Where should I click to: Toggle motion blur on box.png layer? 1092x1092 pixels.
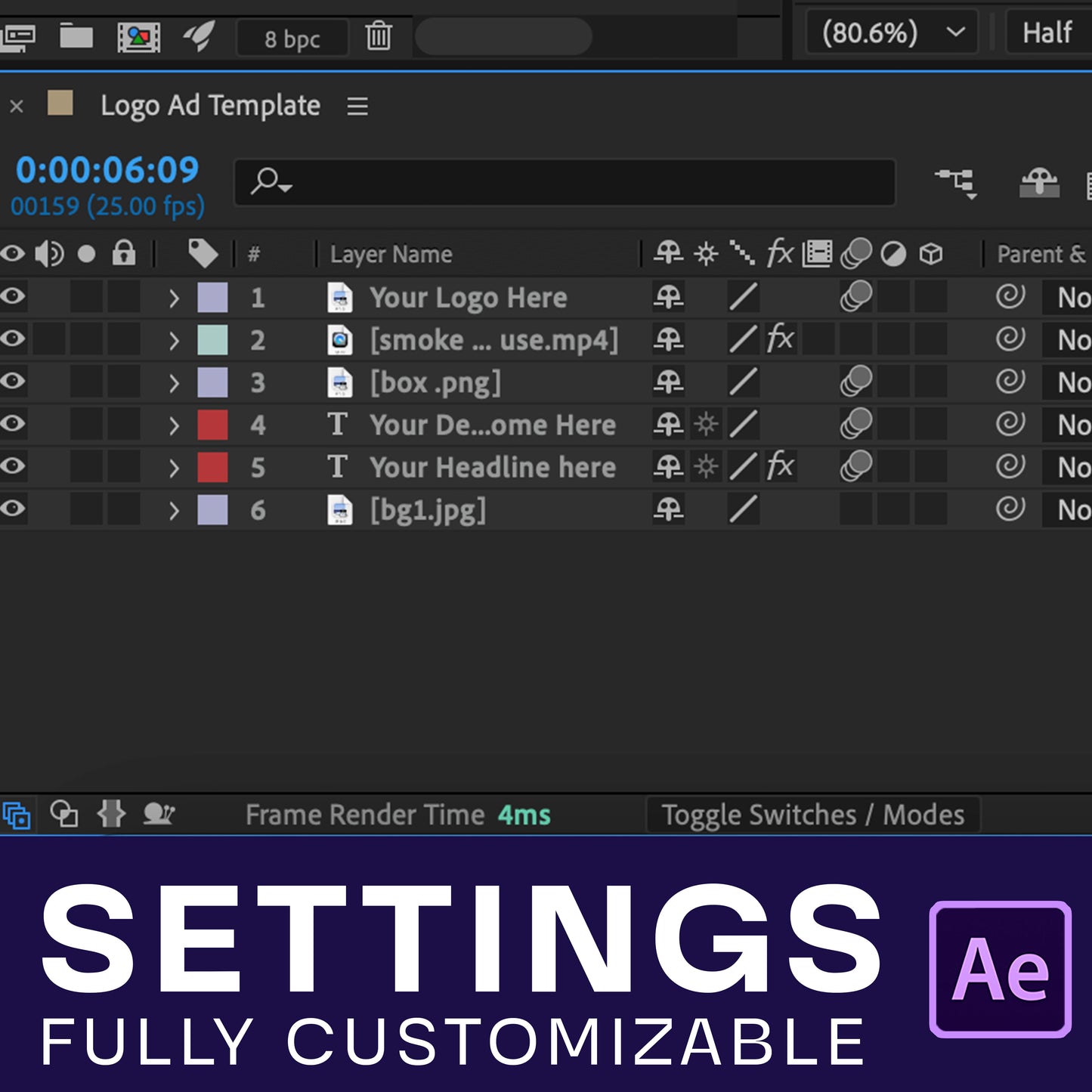(855, 382)
